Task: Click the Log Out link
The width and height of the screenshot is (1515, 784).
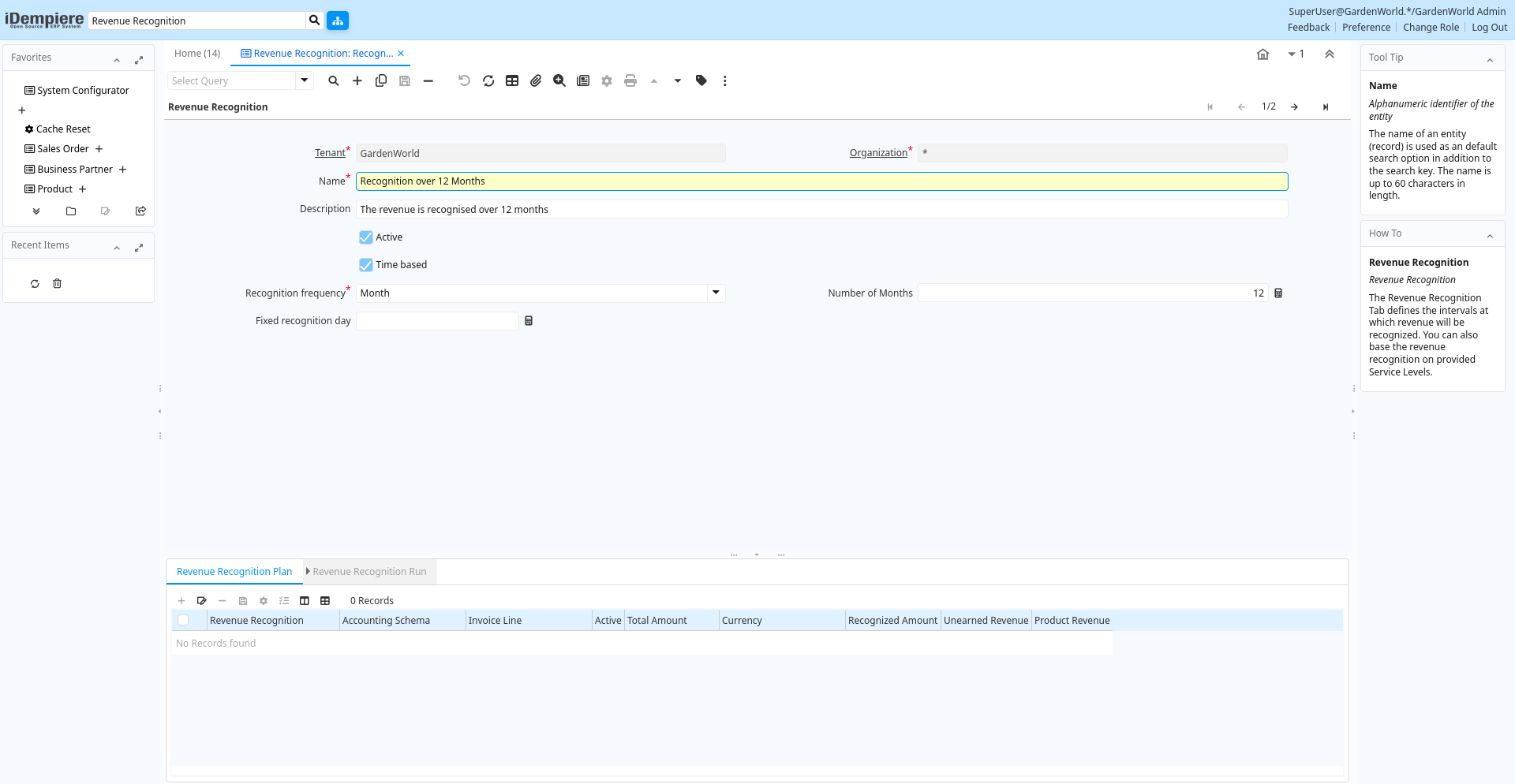Action: (x=1489, y=28)
